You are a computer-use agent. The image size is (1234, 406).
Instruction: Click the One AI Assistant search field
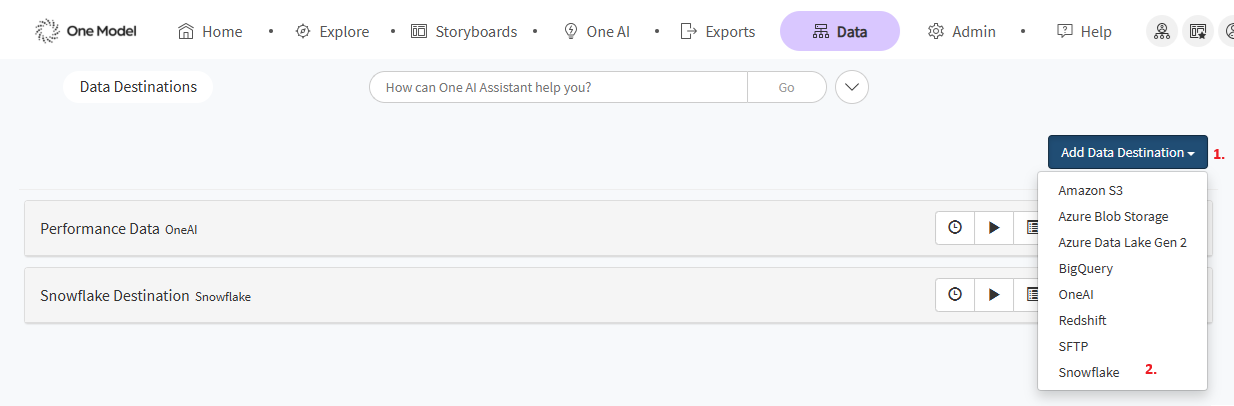point(558,87)
